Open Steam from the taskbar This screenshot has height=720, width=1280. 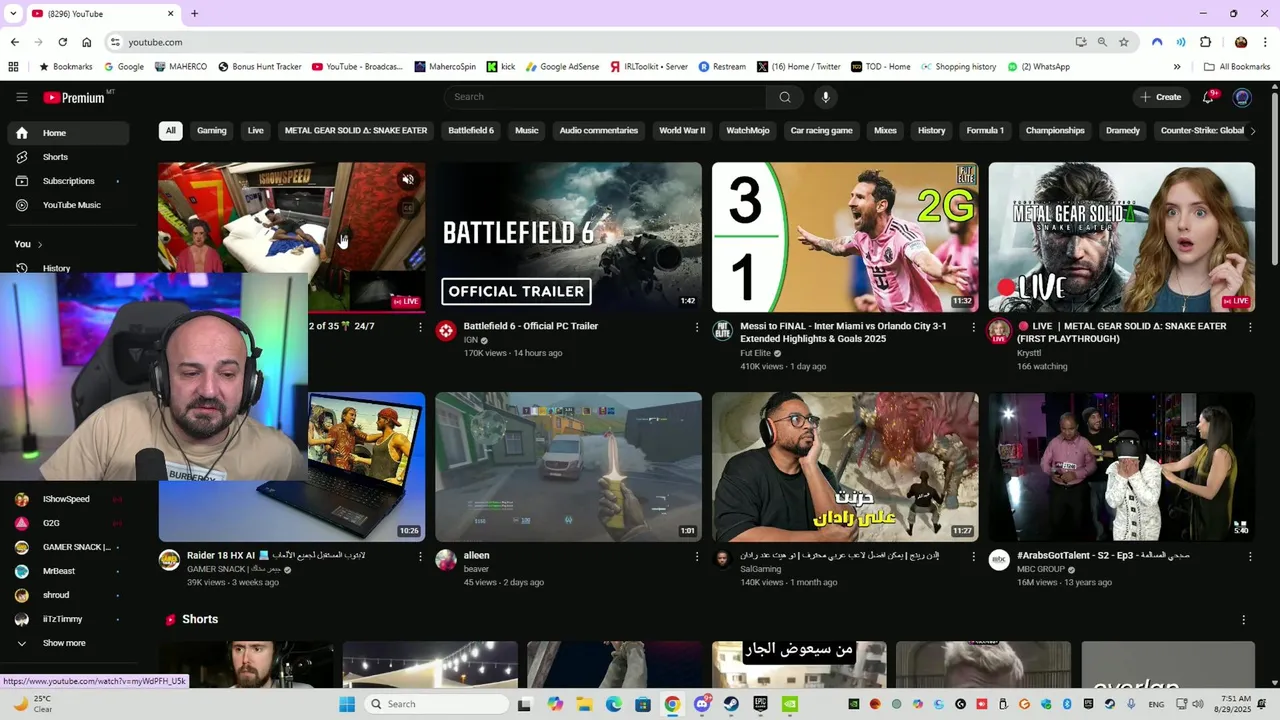coord(731,704)
